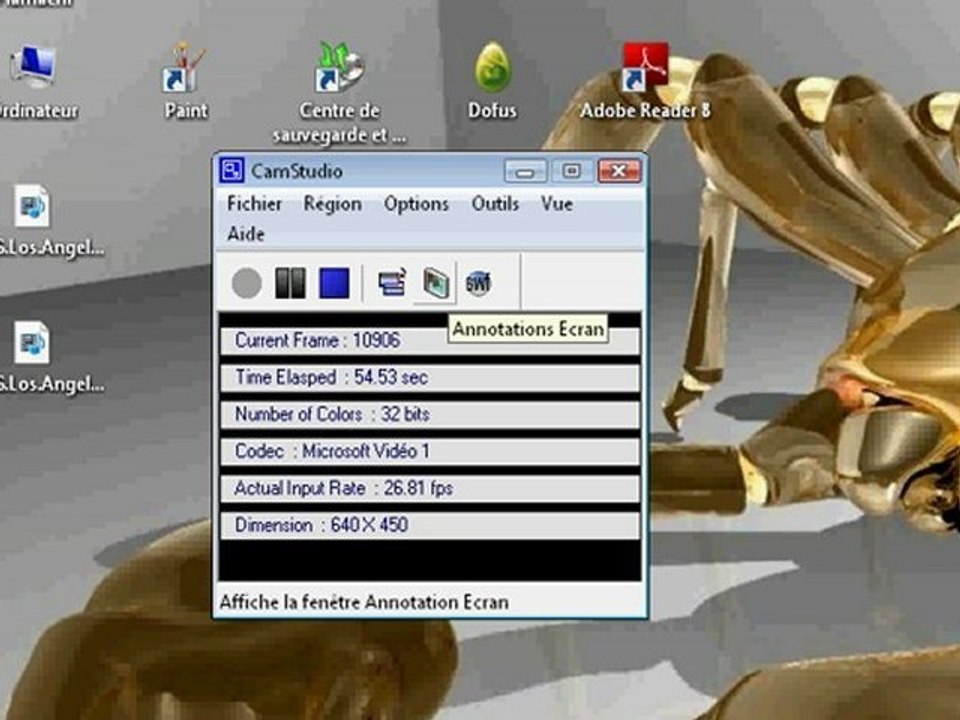The height and width of the screenshot is (720, 960).
Task: Click the grey Record button in CamStudio
Action: [x=247, y=283]
